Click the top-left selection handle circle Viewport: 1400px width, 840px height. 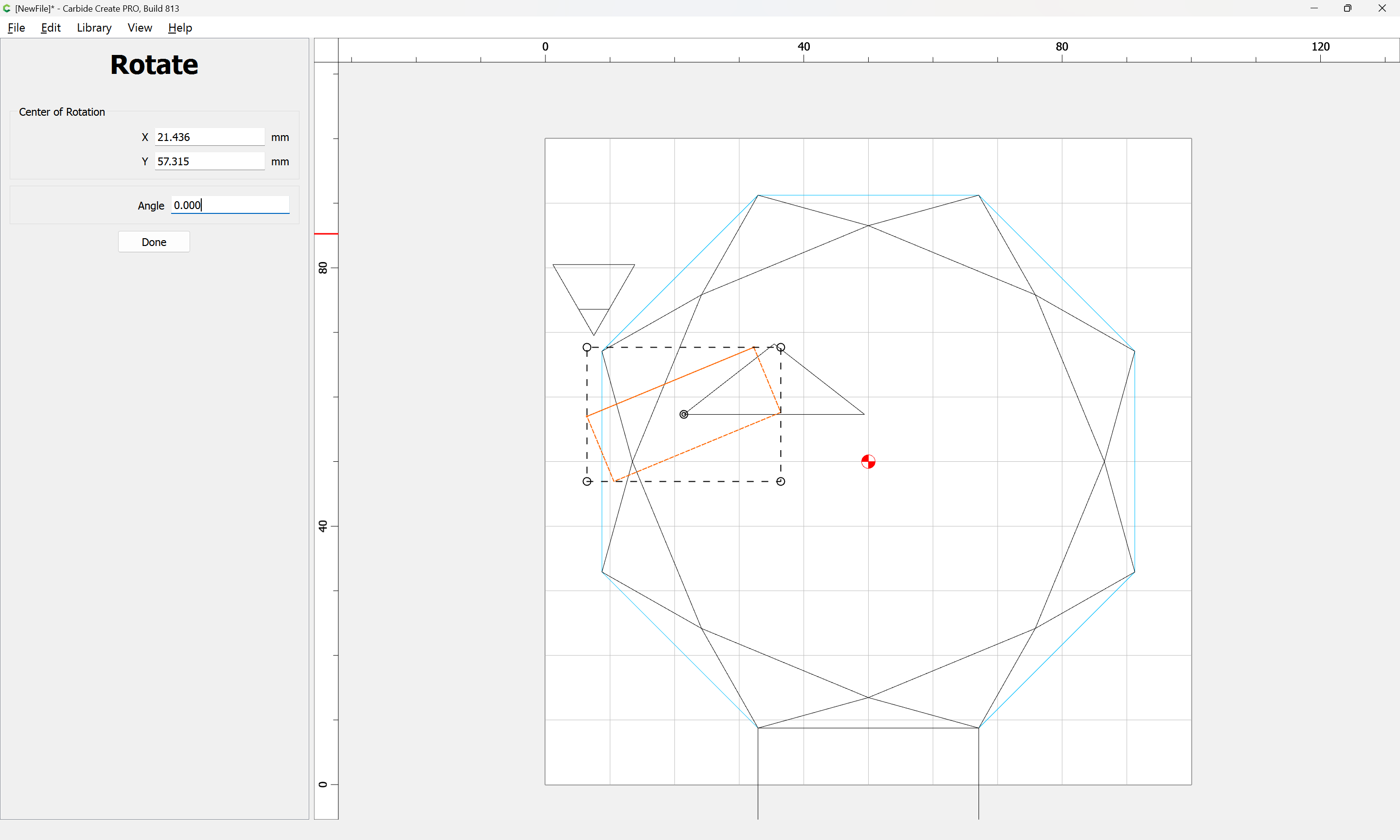pyautogui.click(x=587, y=347)
